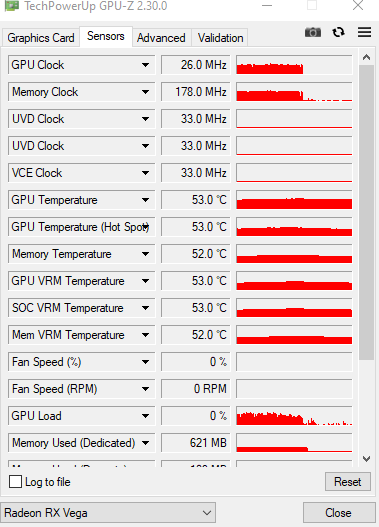Open the Validation tab

click(x=220, y=38)
